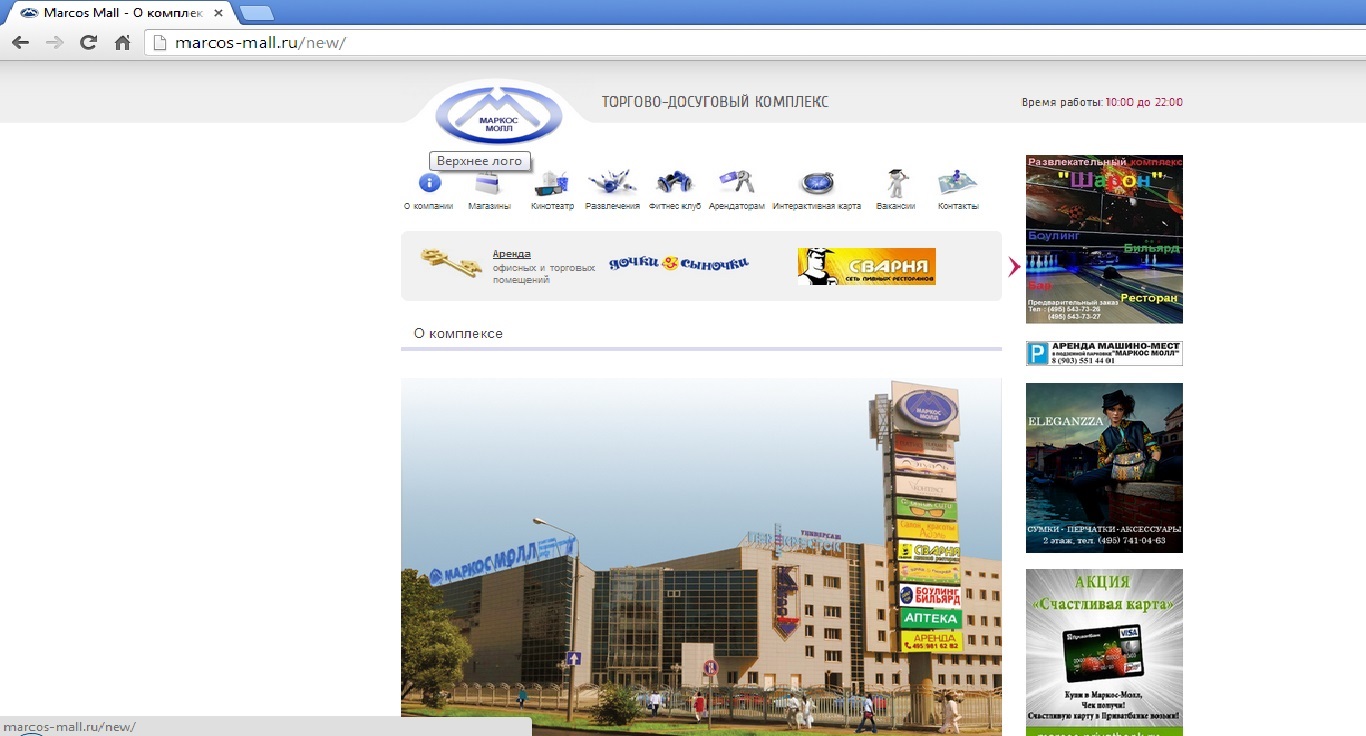This screenshot has height=736, width=1366.
Task: Click the Маркос Молл building photo
Action: coord(701,557)
